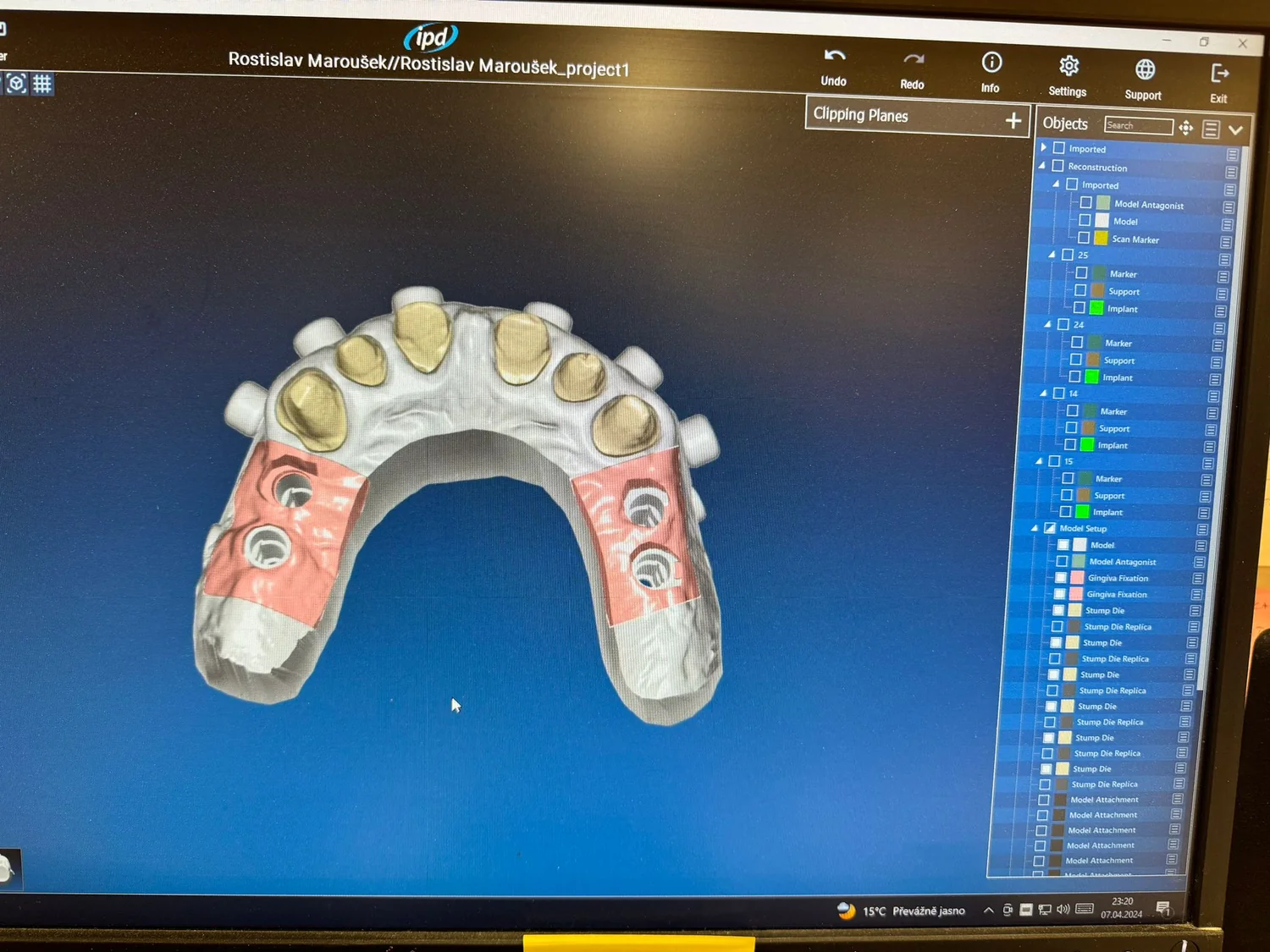This screenshot has height=952, width=1270.
Task: Click the network icon in system tray
Action: [1045, 910]
